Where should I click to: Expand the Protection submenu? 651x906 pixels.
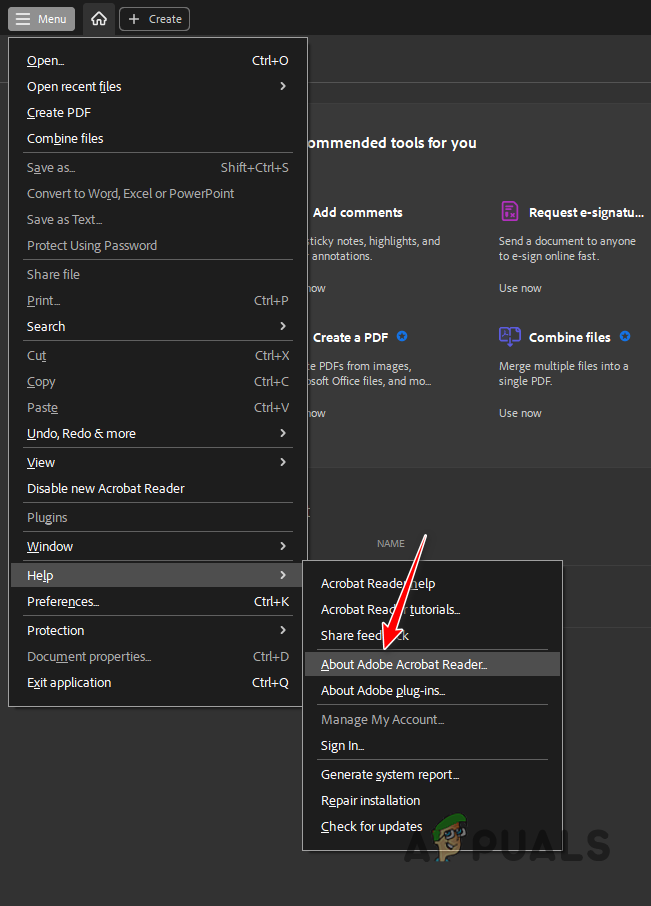pos(158,630)
